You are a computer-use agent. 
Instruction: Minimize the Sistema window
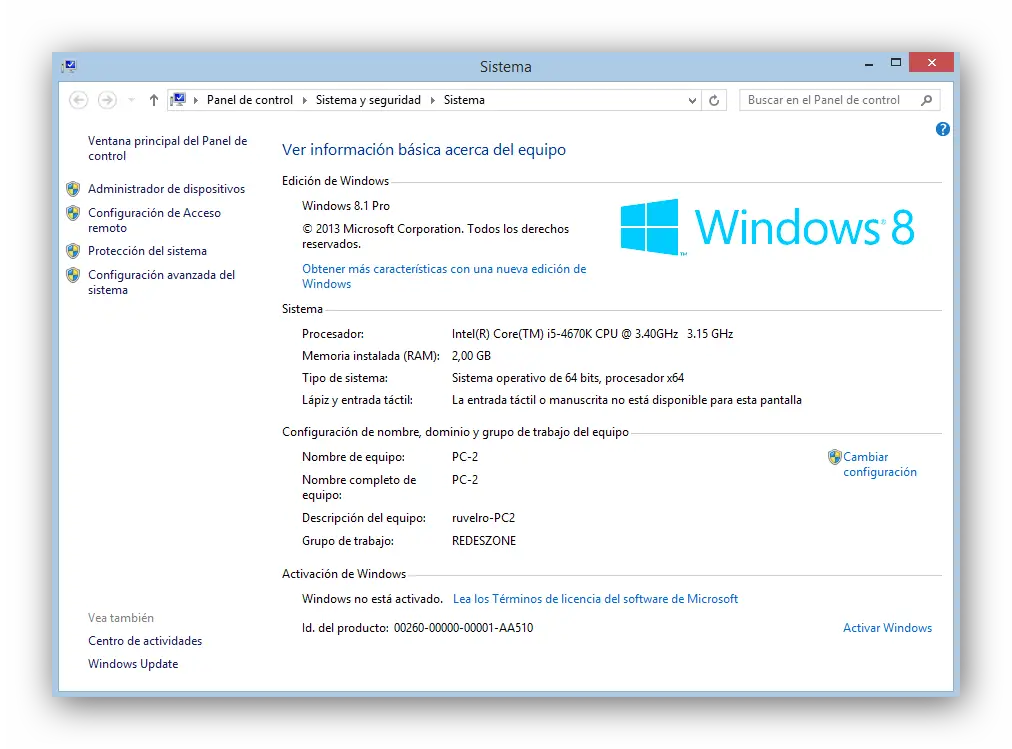coord(869,63)
